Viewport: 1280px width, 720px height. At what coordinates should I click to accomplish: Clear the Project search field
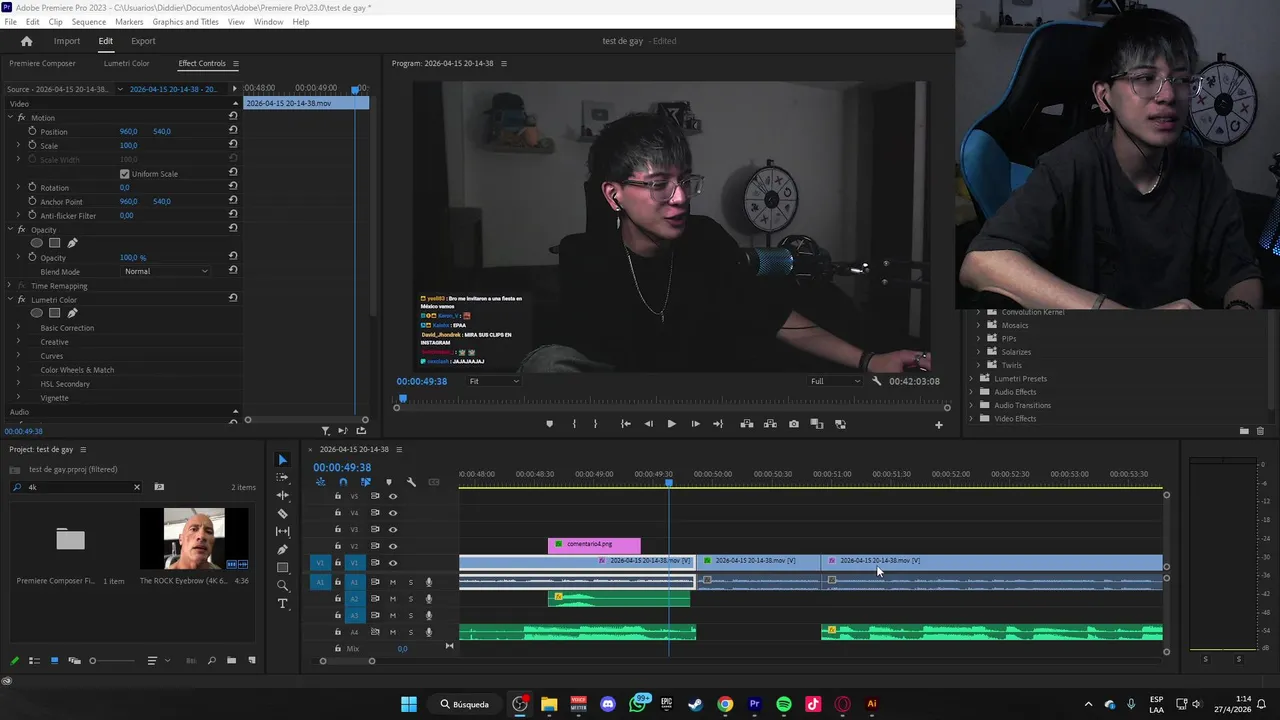click(x=137, y=487)
